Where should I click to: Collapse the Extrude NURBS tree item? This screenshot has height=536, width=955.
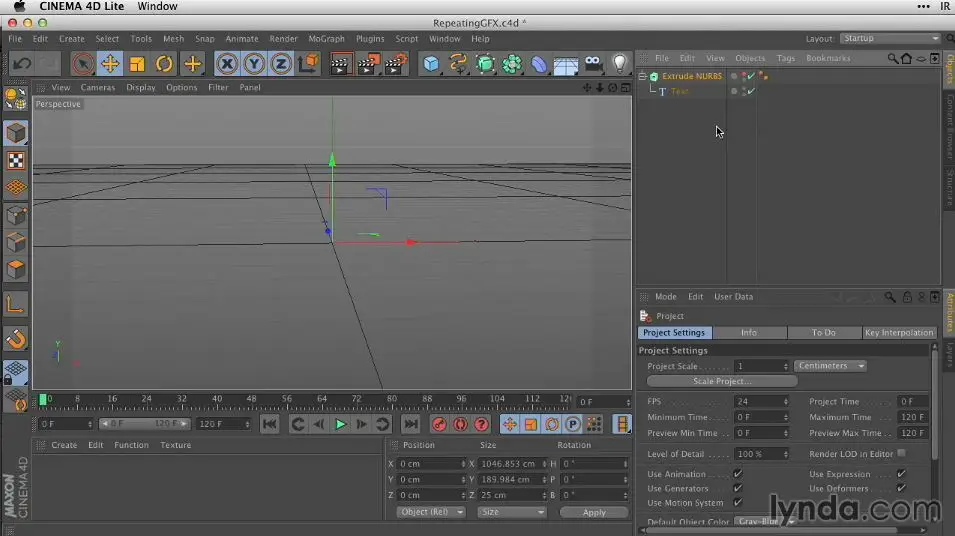(643, 76)
